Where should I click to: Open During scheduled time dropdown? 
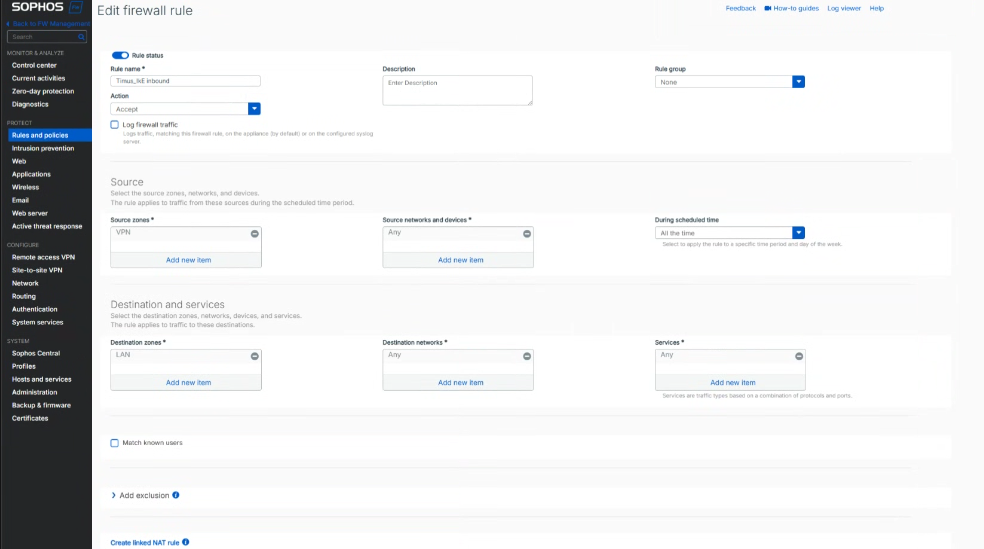798,233
